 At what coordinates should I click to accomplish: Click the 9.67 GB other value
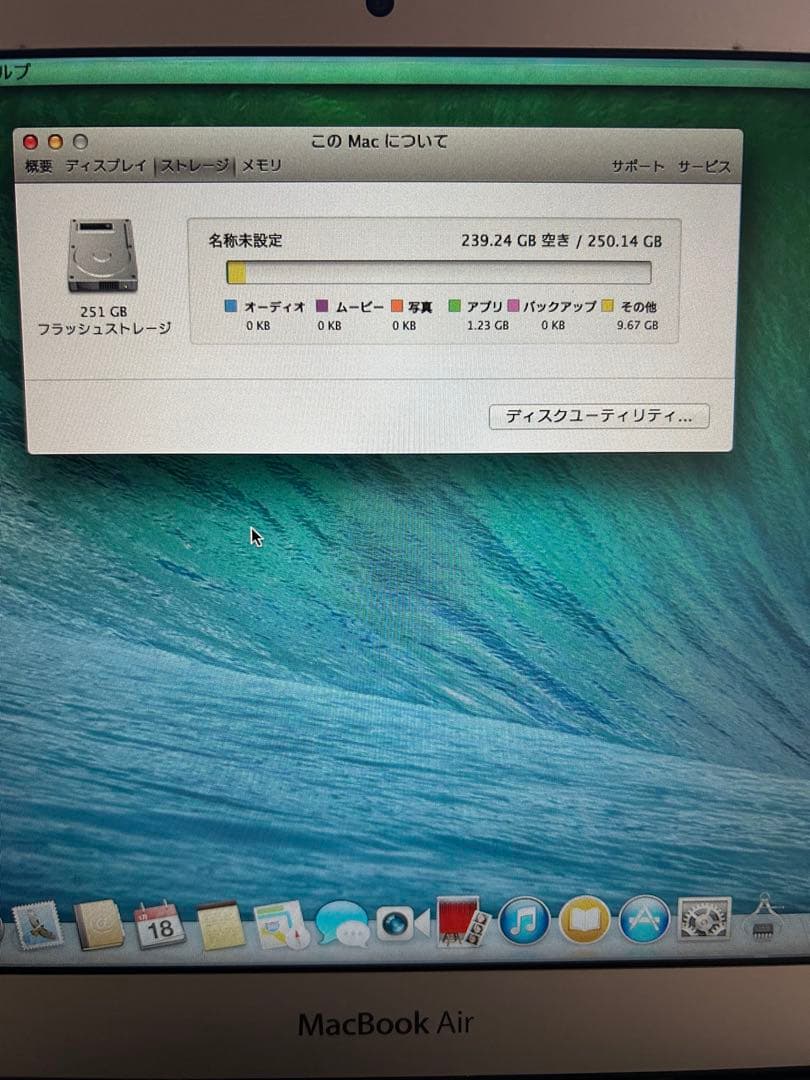637,325
